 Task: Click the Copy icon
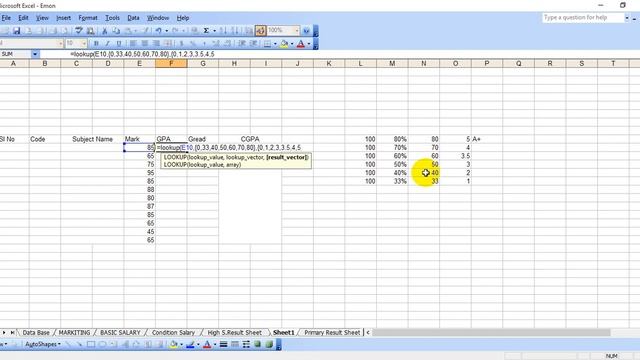(x=116, y=31)
